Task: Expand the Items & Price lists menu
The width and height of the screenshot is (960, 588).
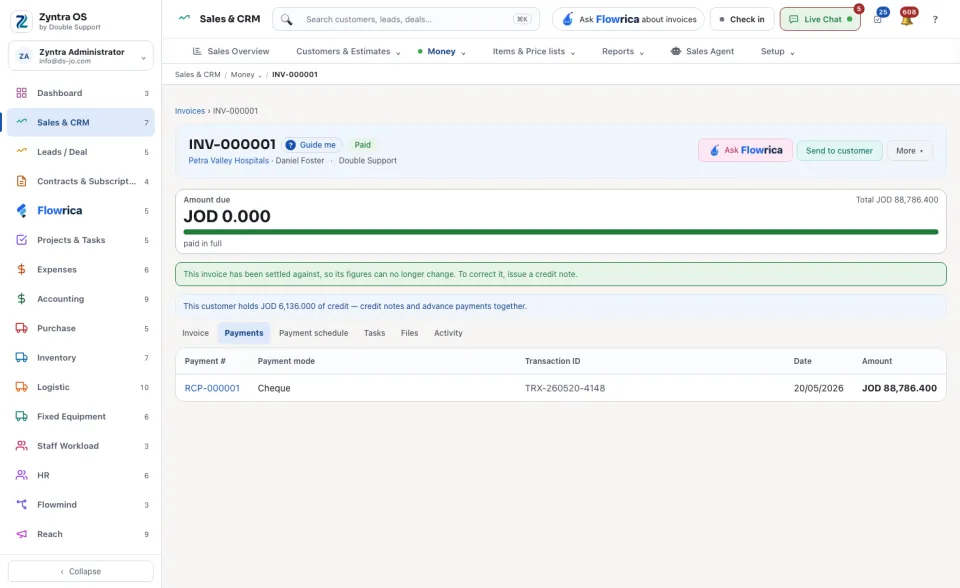Action: tap(573, 53)
